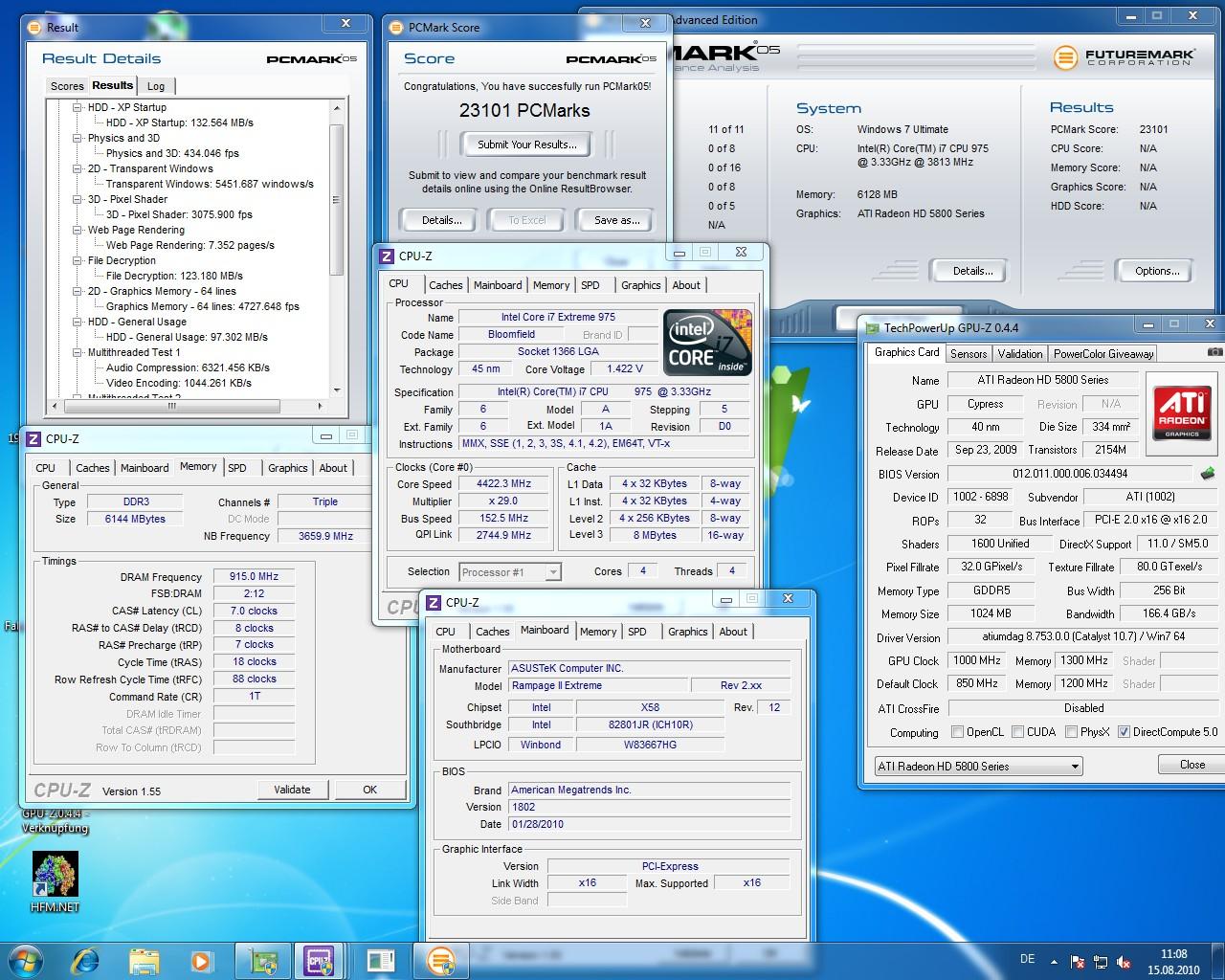Select the GPU-Z.0.4.4 desktop shortcut
This screenshot has width=1225, height=980.
[55, 821]
